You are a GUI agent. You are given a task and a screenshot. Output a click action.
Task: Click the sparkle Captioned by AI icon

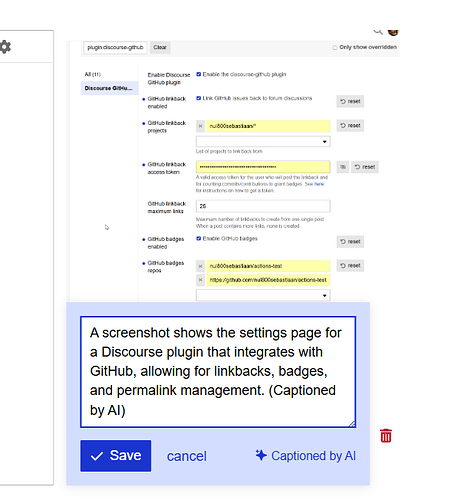261,455
